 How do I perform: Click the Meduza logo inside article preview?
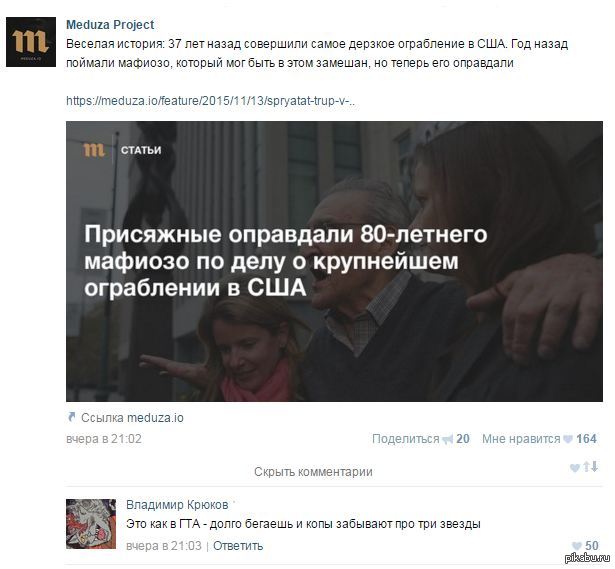93,150
